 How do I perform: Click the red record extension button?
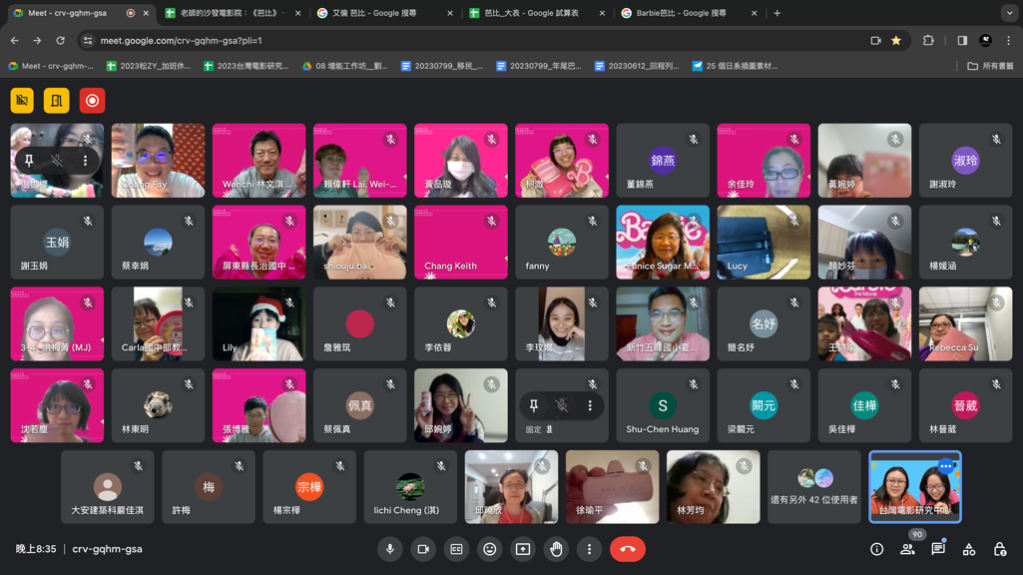[92, 101]
